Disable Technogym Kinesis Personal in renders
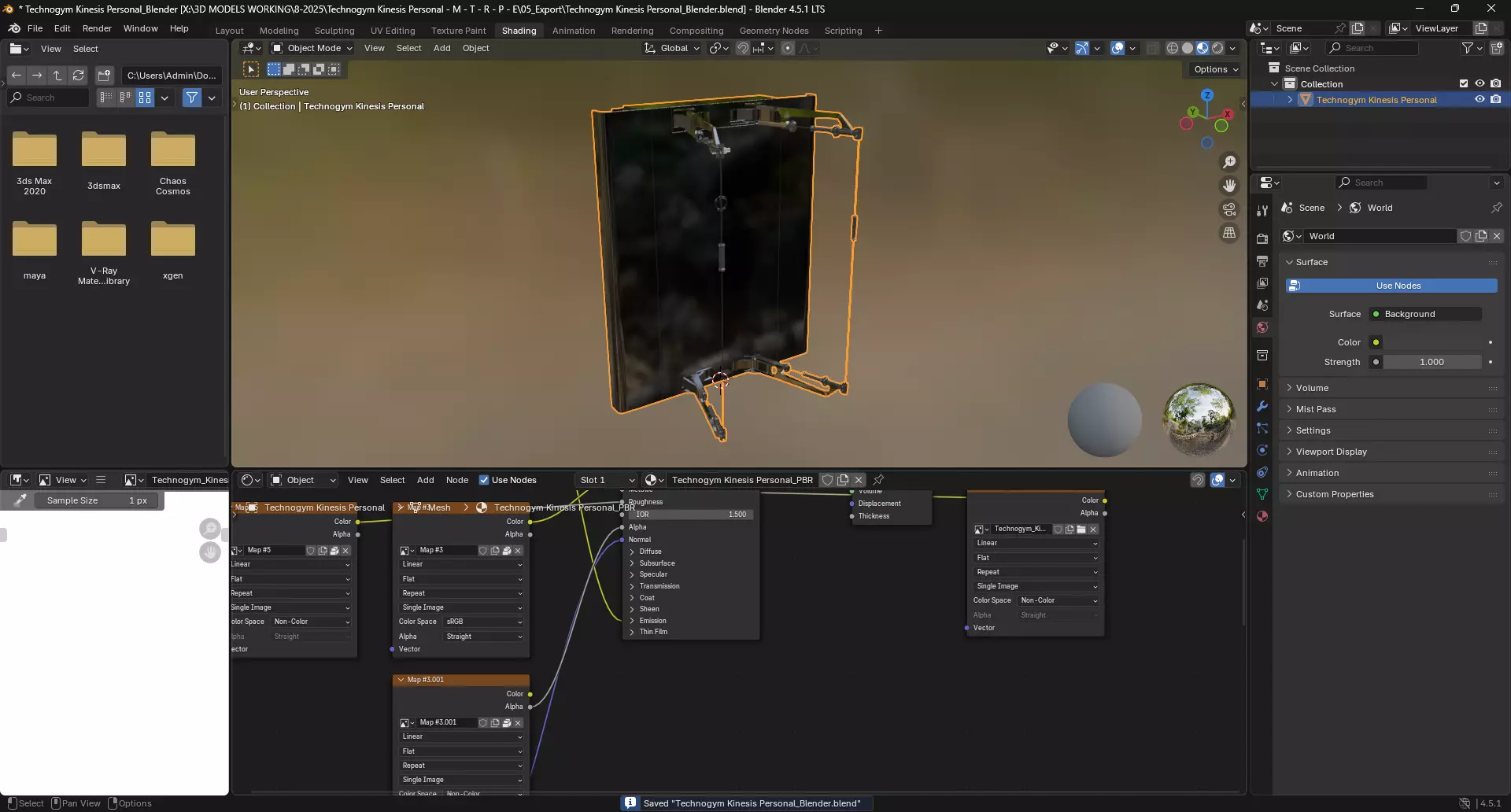Image resolution: width=1511 pixels, height=812 pixels. click(x=1496, y=100)
